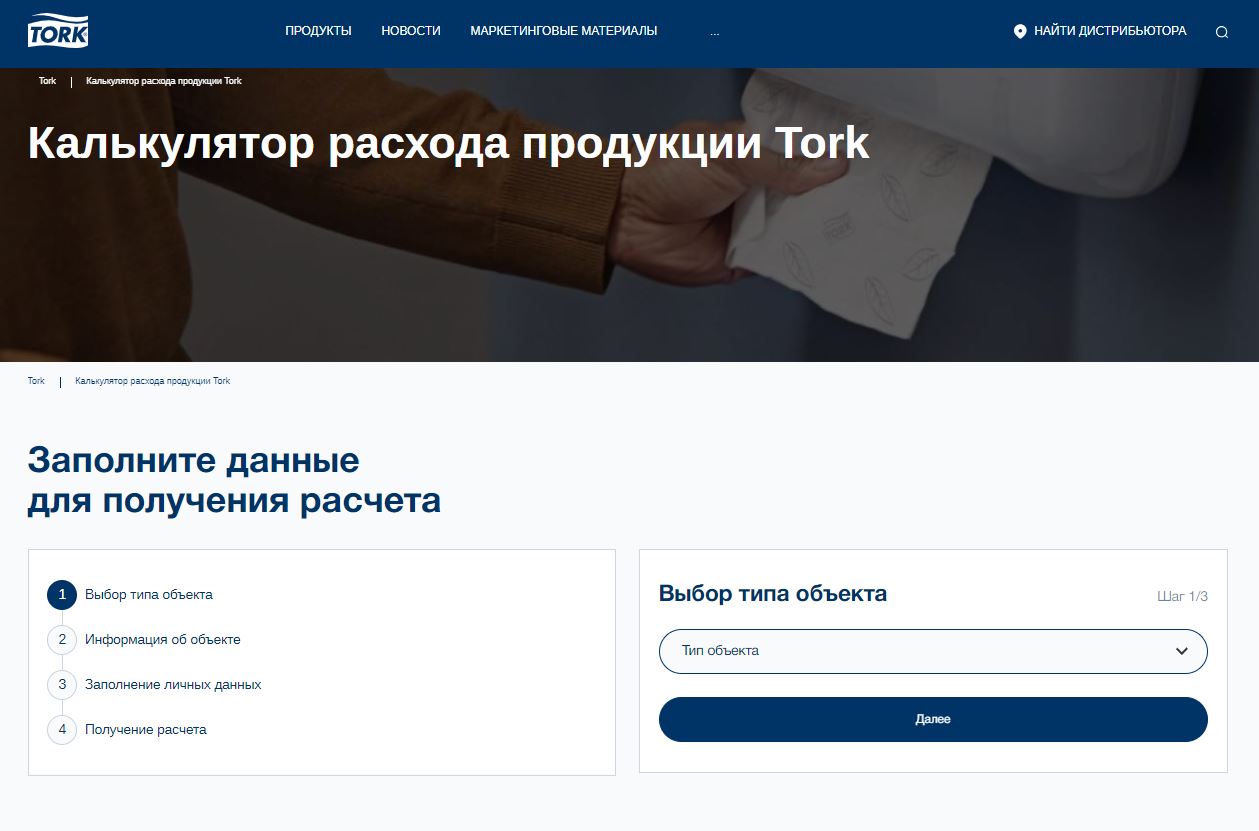Image resolution: width=1259 pixels, height=831 pixels.
Task: Select step 3 circle indicator
Action: 62,685
